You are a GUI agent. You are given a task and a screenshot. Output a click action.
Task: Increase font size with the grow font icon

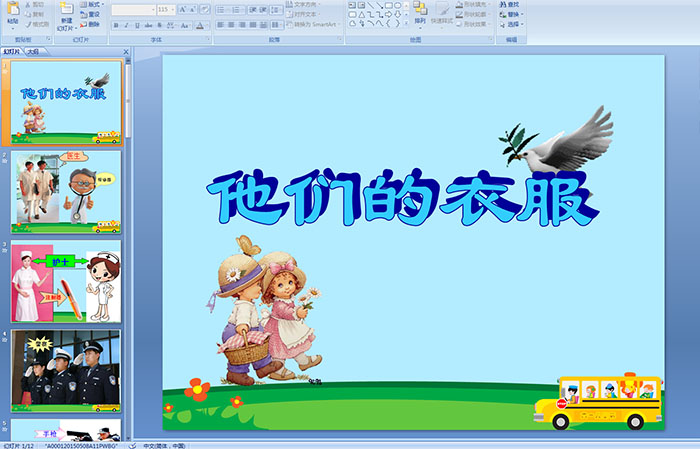pos(183,9)
